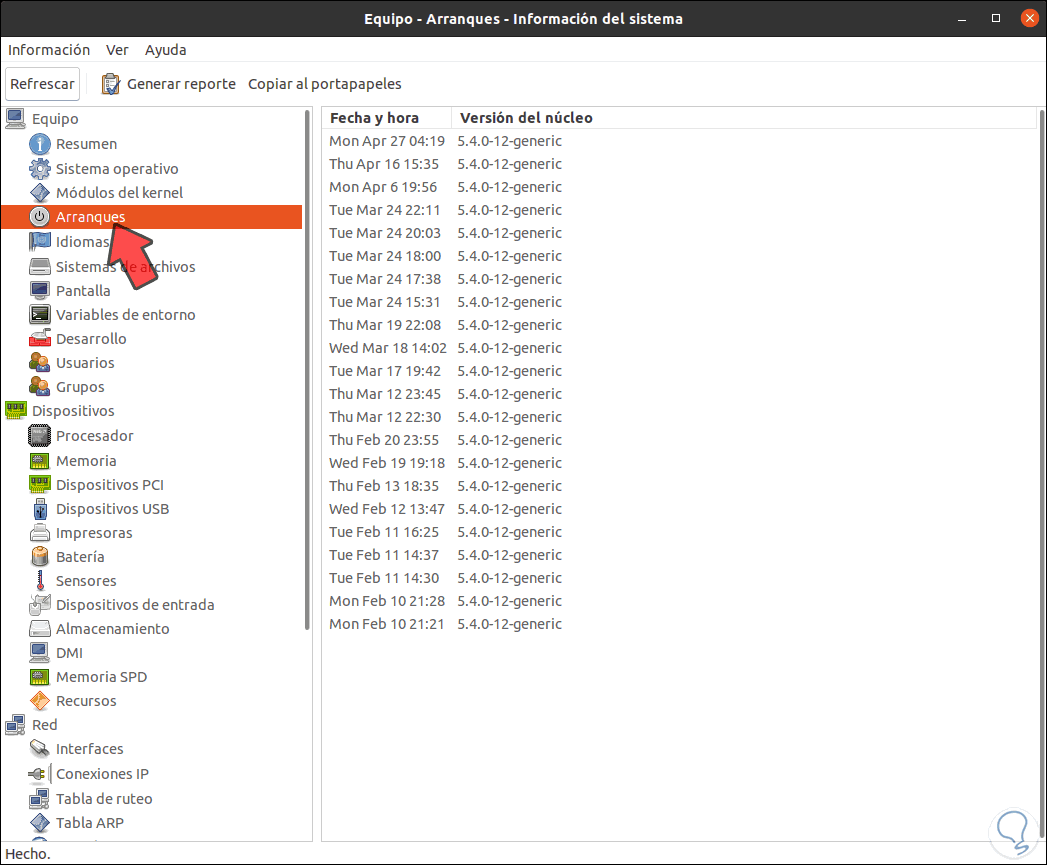The height and width of the screenshot is (865, 1047).
Task: Click the Pantalla monitor icon
Action: [x=40, y=291]
